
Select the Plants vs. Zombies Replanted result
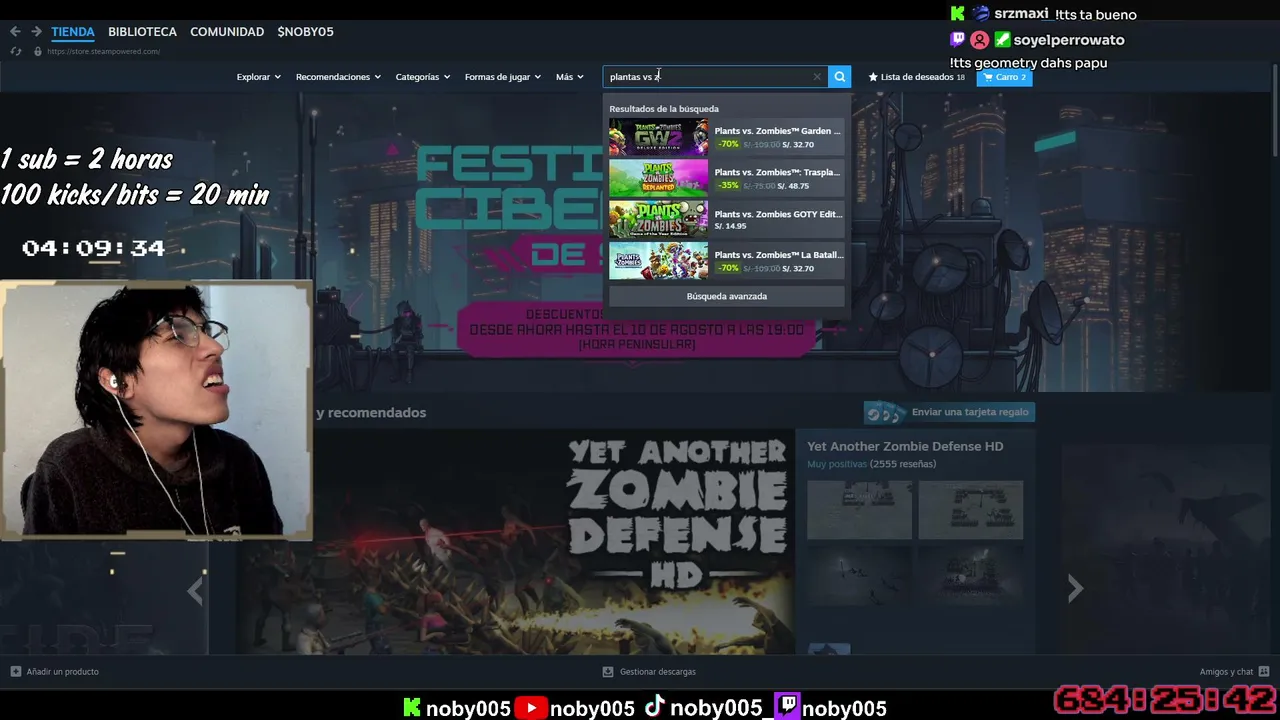[x=727, y=179]
